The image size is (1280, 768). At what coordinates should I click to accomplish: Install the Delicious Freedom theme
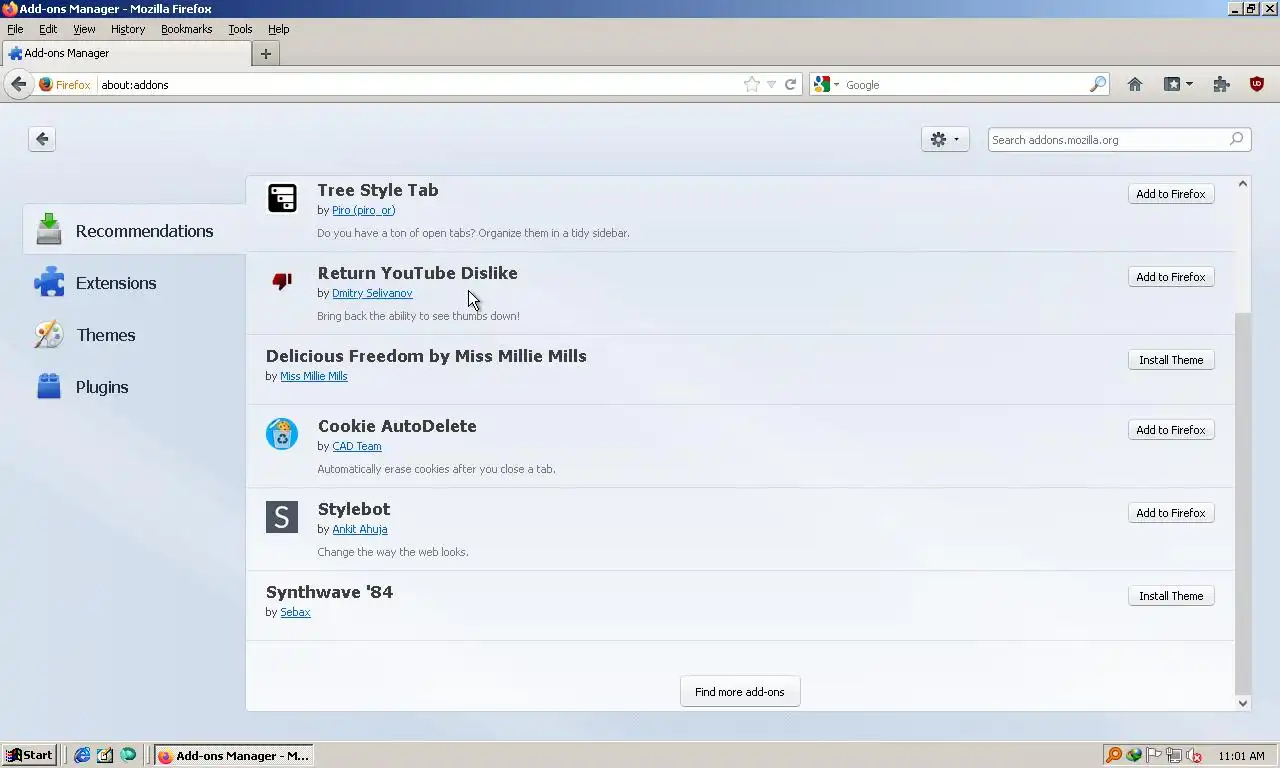1171,360
